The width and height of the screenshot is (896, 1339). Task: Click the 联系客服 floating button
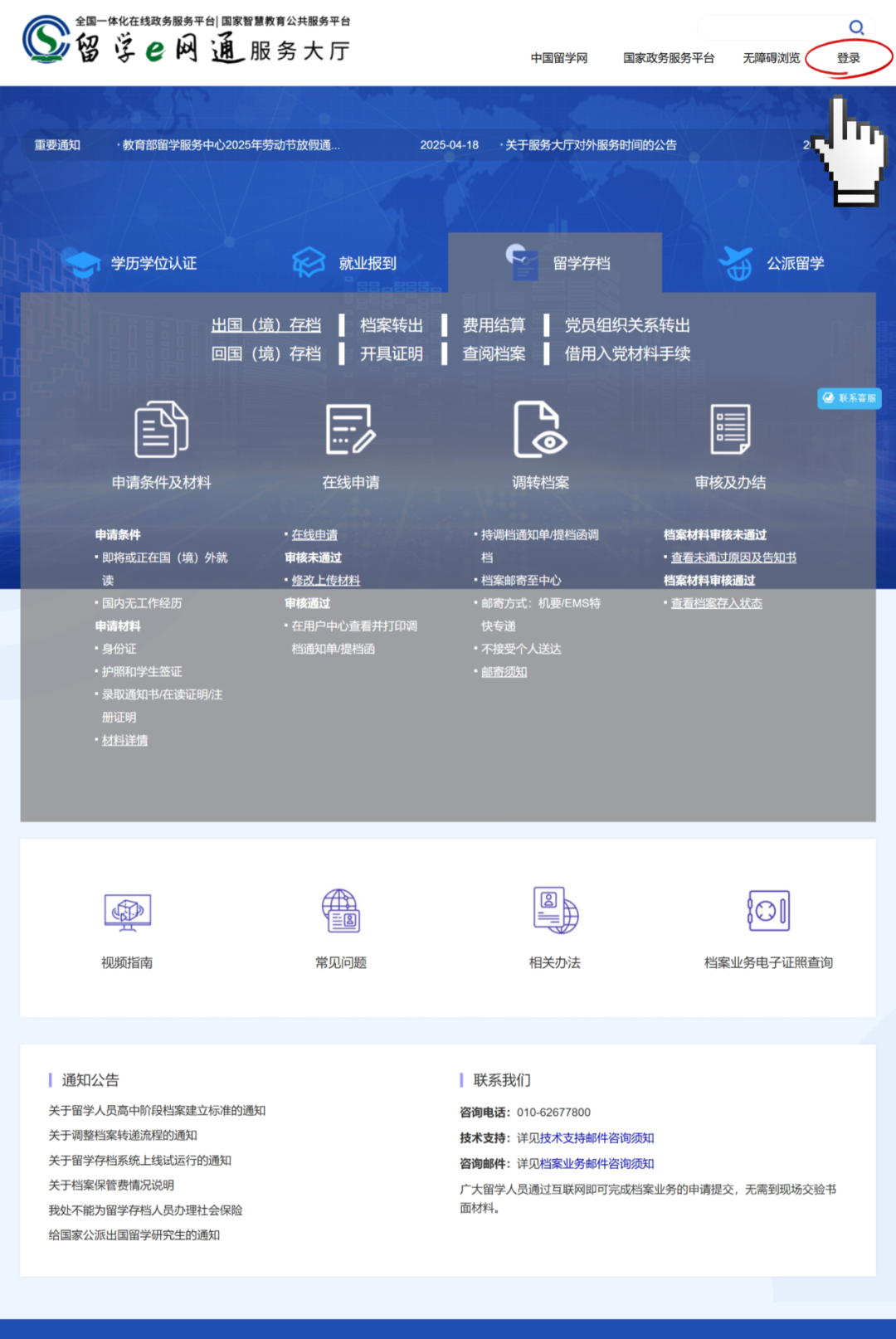(850, 398)
